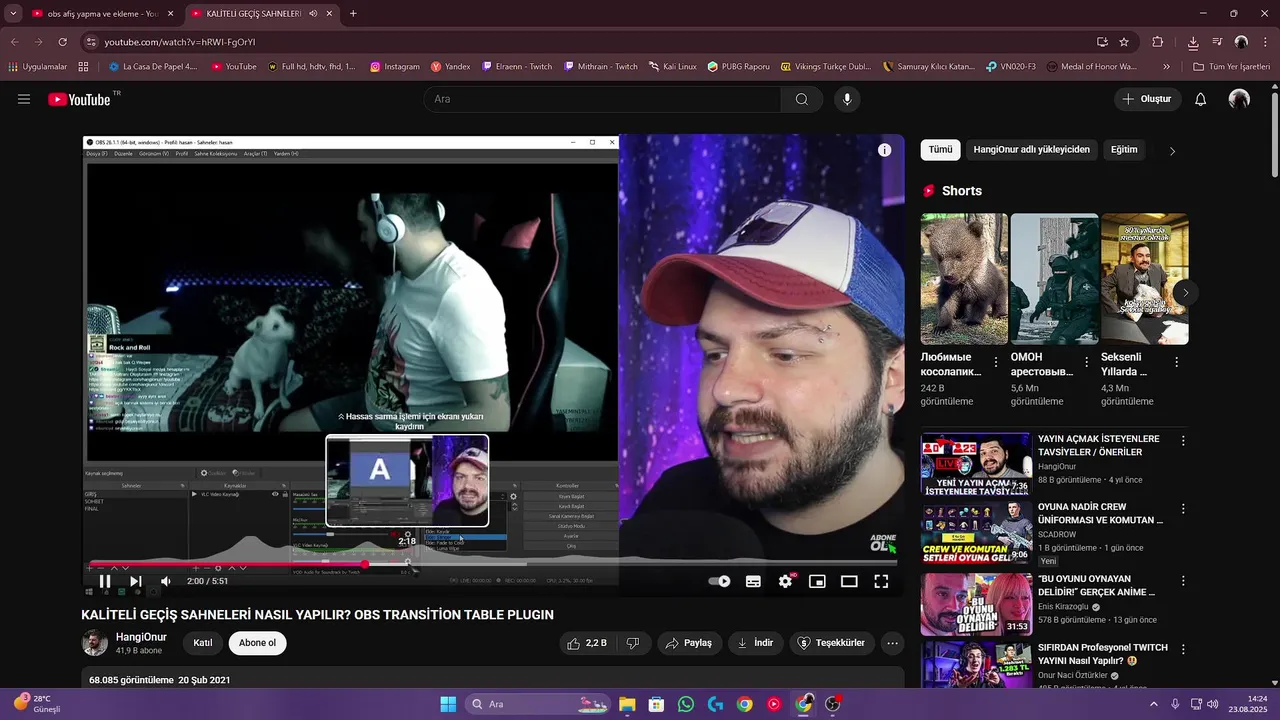Click the video info card icon
Viewport: 1280px width, 720px height.
pyautogui.click(x=884, y=150)
